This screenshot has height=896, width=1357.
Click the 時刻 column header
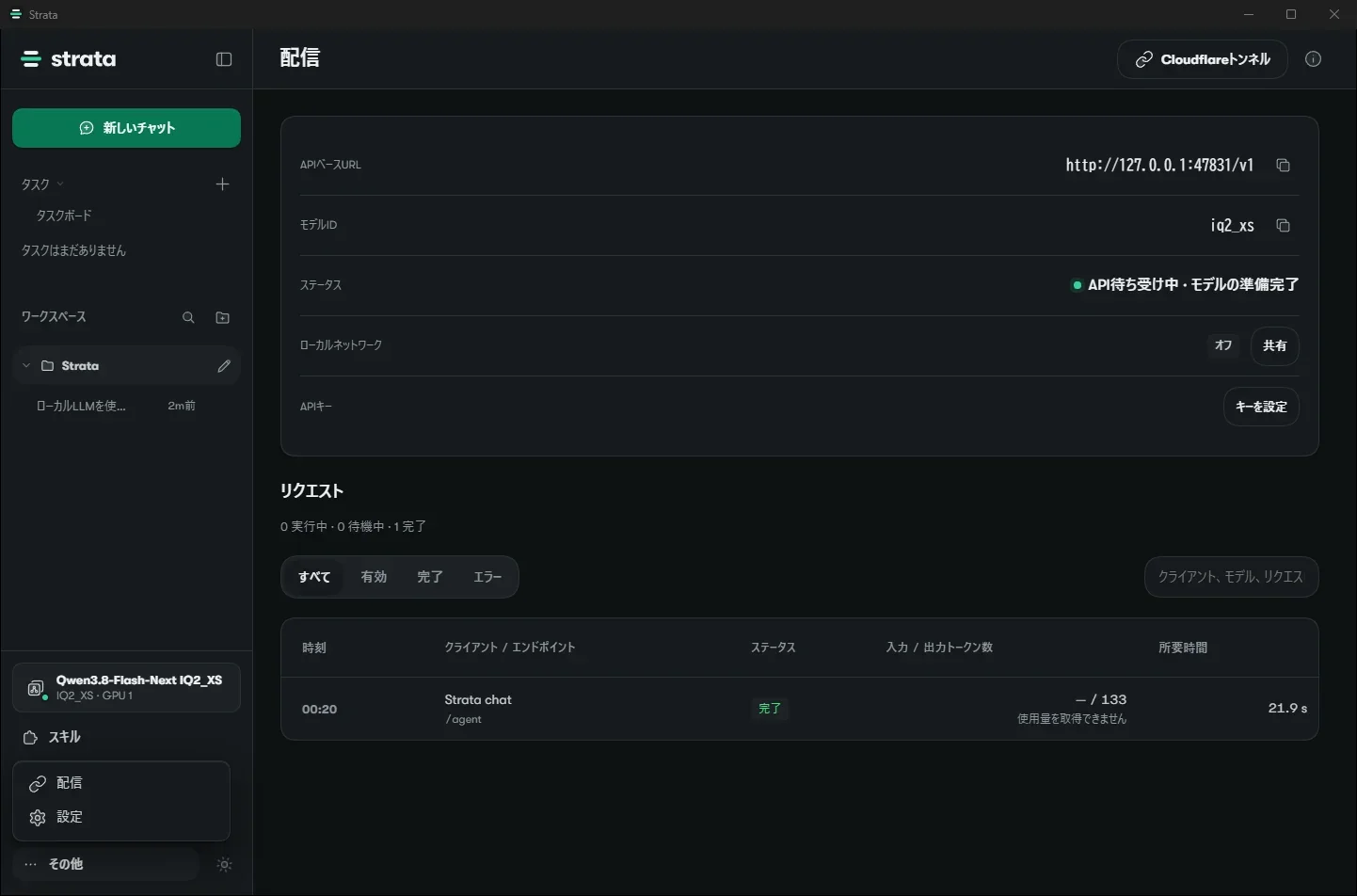click(x=314, y=648)
